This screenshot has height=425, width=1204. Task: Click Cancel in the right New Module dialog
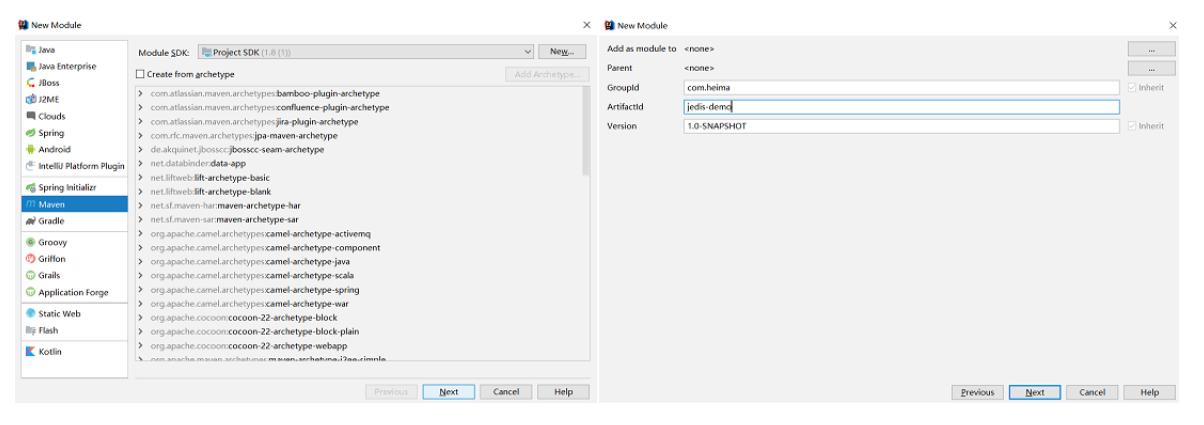[x=1092, y=392]
